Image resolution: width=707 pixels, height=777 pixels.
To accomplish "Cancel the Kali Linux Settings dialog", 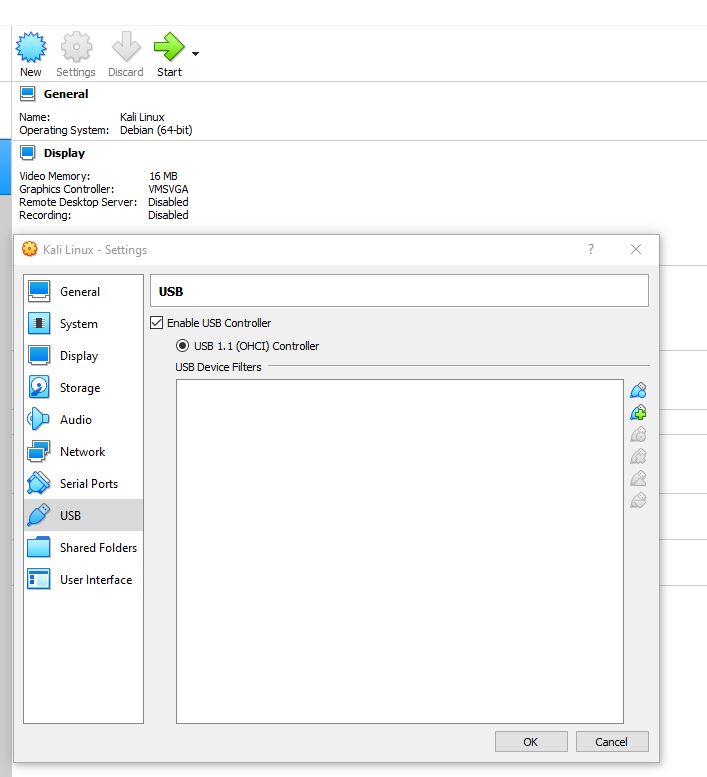I will pos(612,741).
